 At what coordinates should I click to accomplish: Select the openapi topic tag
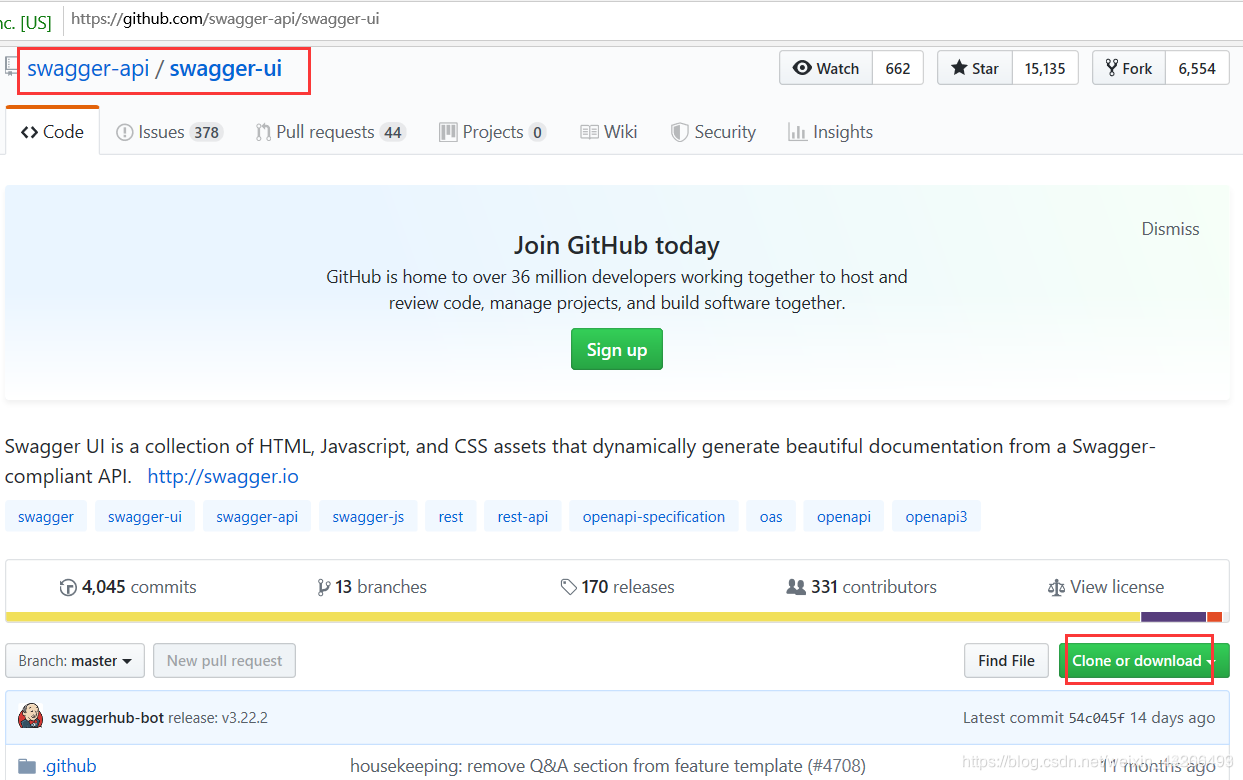pyautogui.click(x=844, y=517)
